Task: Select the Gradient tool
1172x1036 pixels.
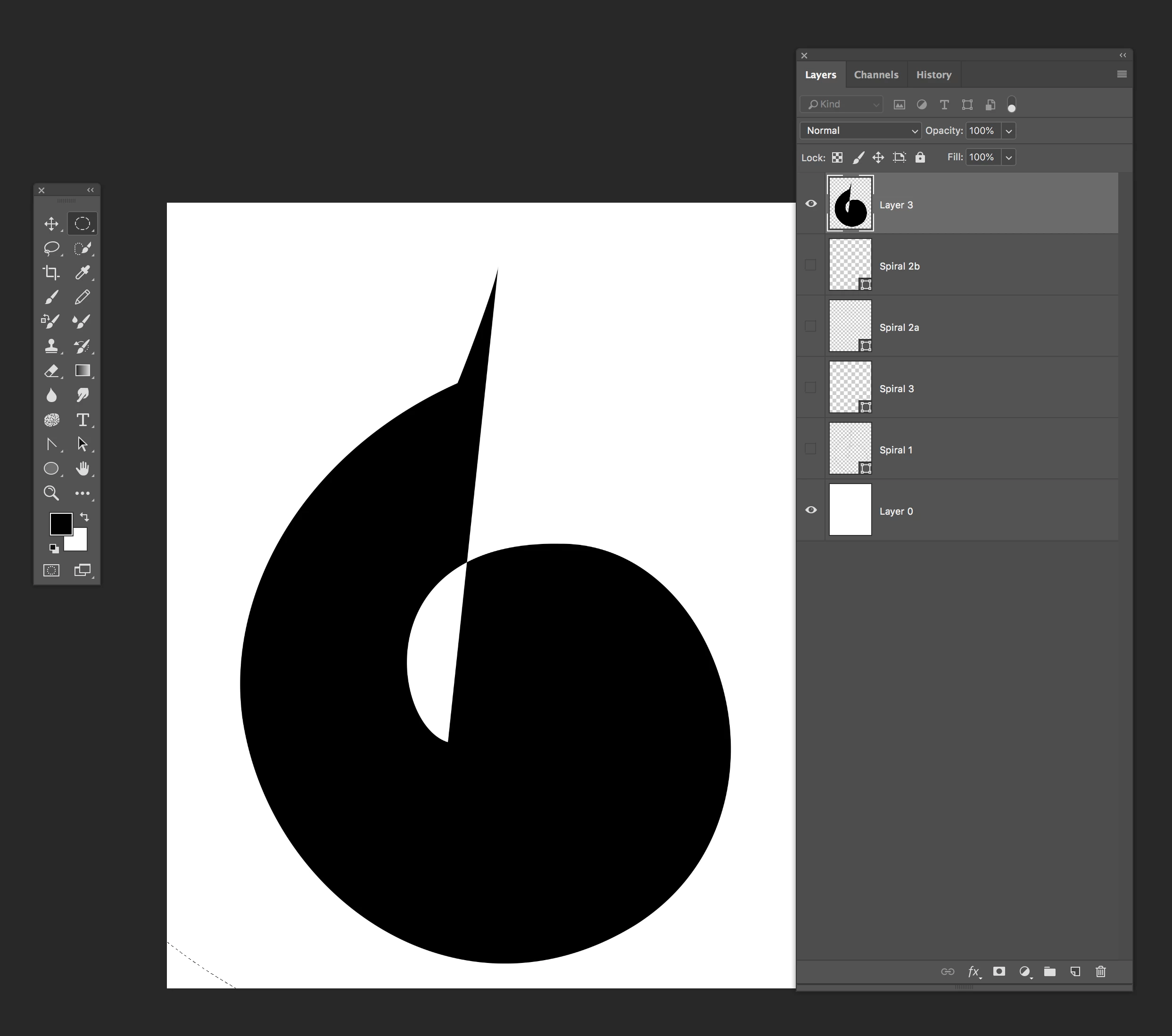Action: click(x=82, y=370)
